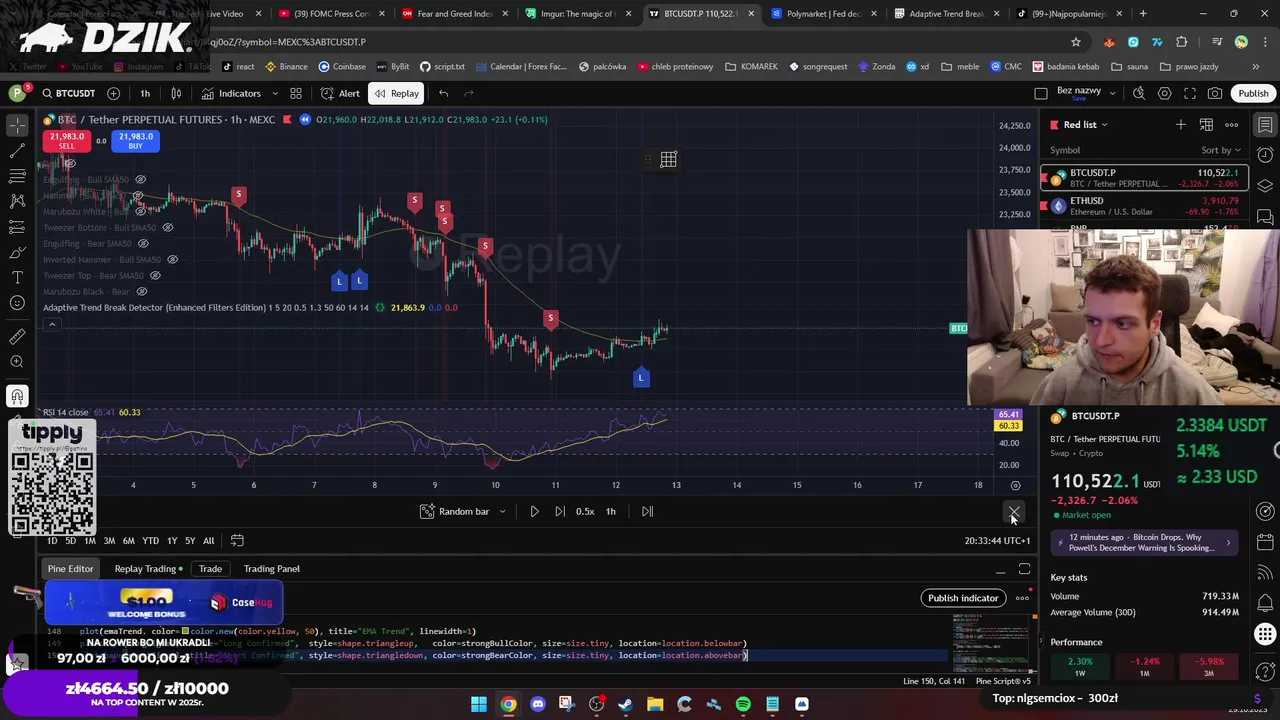Viewport: 1280px width, 720px height.
Task: Select the crosshair cursor tool
Action: tap(17, 125)
